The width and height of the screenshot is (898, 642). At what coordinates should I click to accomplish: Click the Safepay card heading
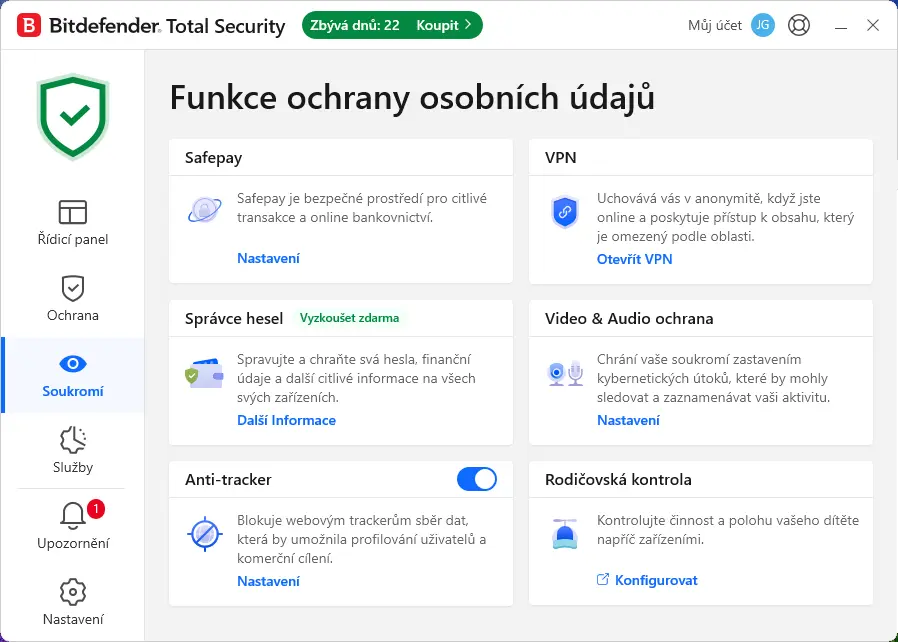213,158
